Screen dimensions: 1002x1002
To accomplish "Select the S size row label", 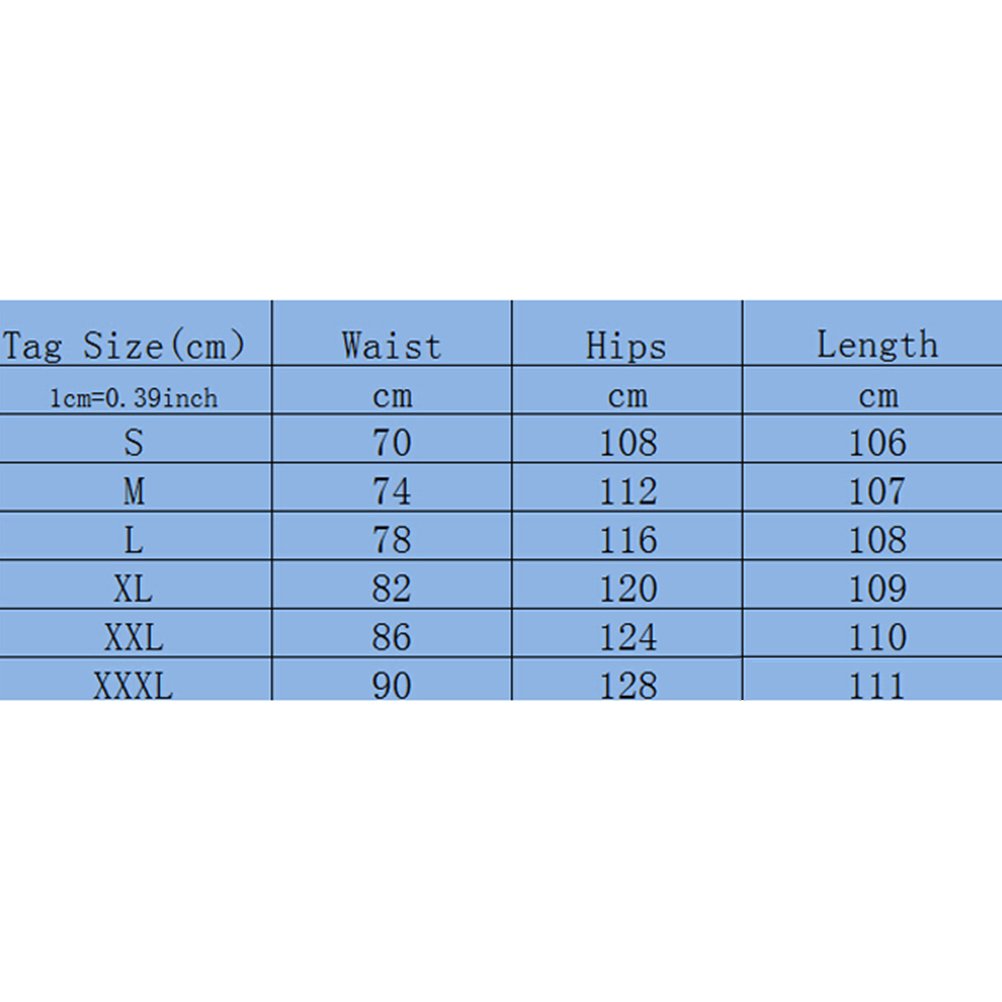I will (x=134, y=442).
